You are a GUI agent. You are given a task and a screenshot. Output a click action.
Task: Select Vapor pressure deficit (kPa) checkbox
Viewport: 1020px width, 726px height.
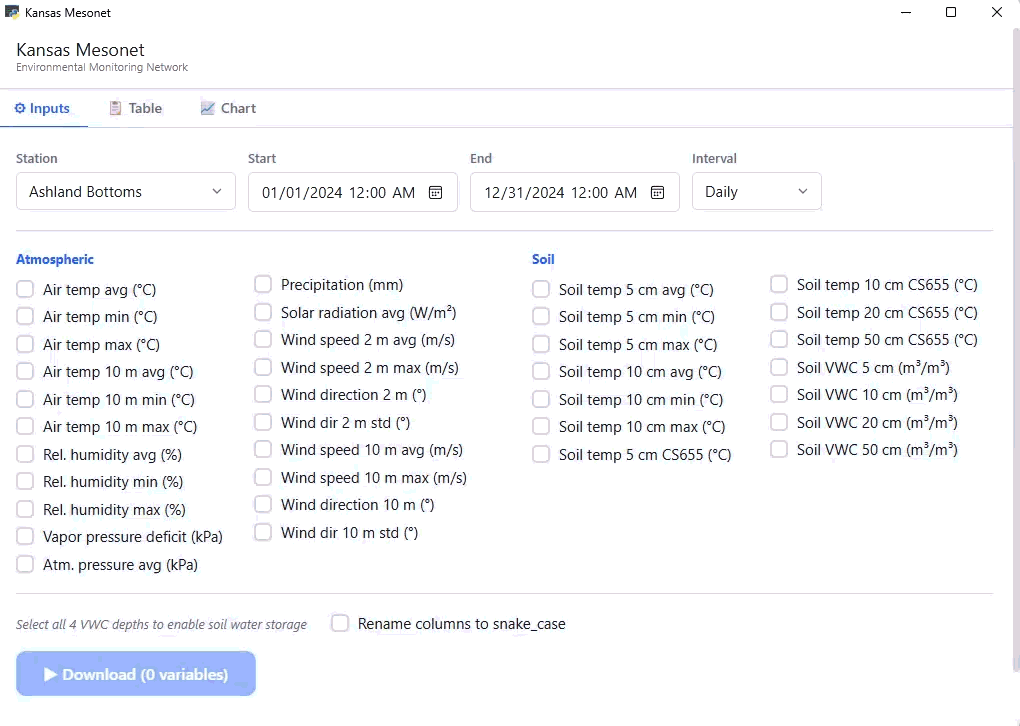(x=25, y=537)
